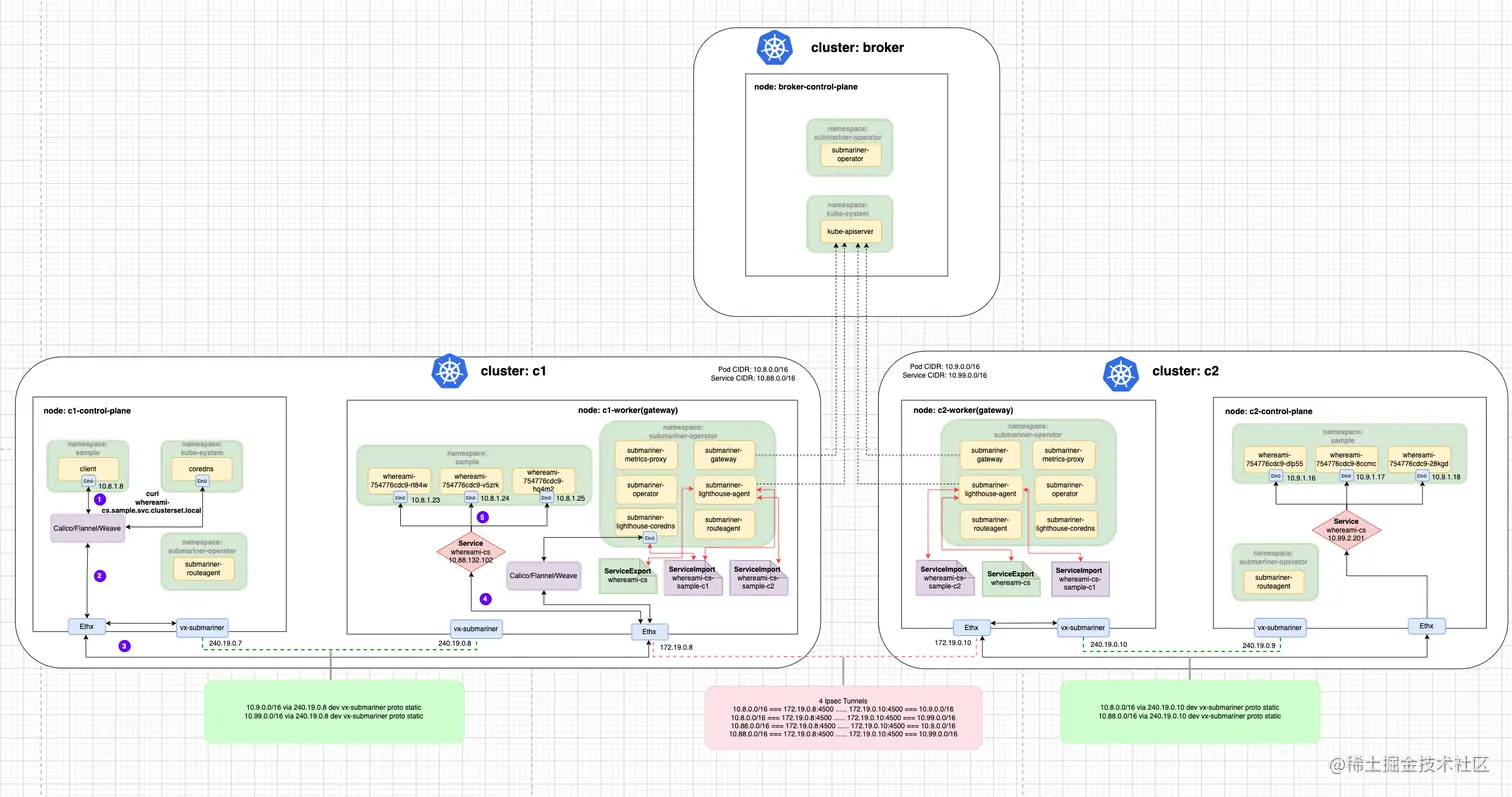The width and height of the screenshot is (1512, 797).
Task: Click the pink Service whereami-cs 10.99.2.201 diamond
Action: tap(1346, 528)
